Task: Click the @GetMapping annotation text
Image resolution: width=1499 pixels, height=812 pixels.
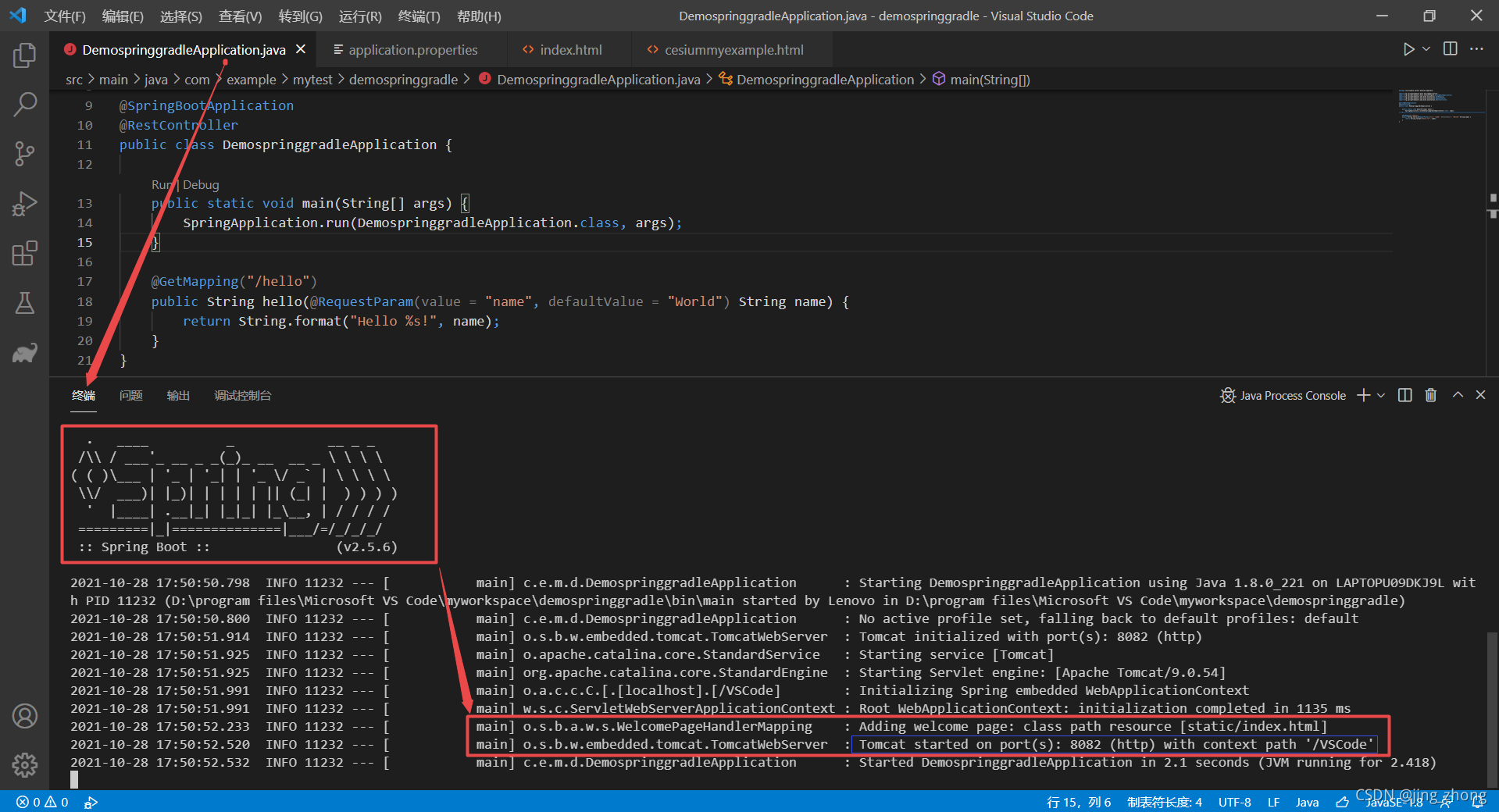Action: point(195,281)
